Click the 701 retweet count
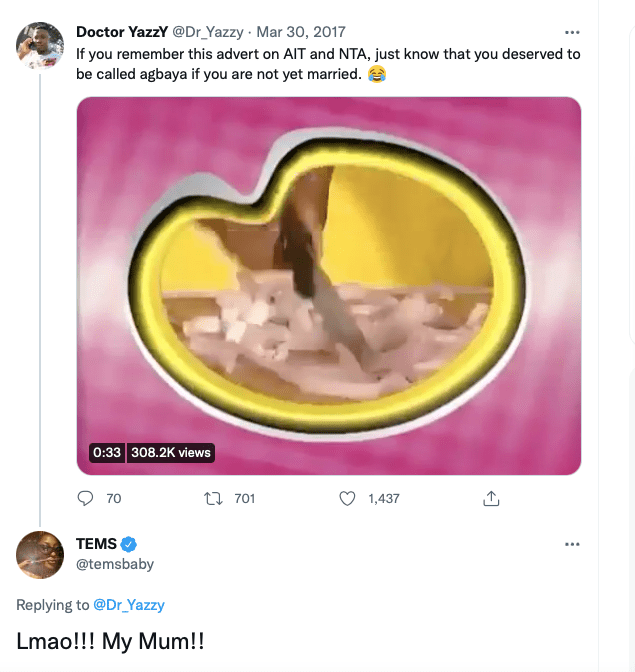This screenshot has height=672, width=635. (x=244, y=498)
